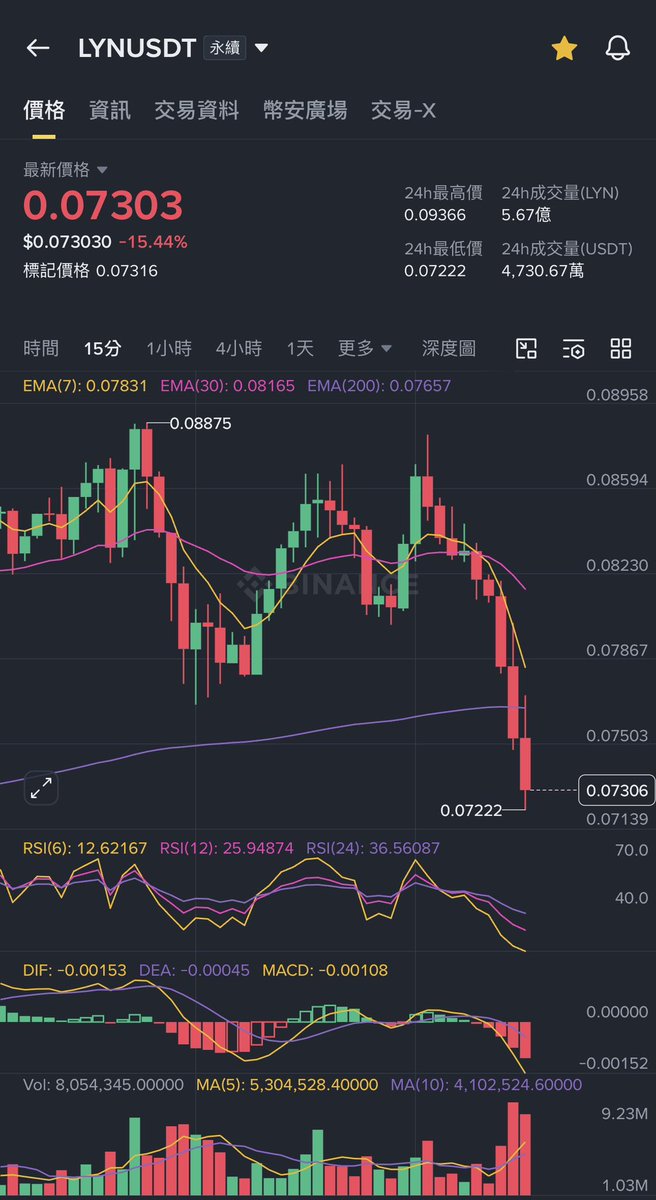Switch to the 交易-X tab

coord(403,110)
